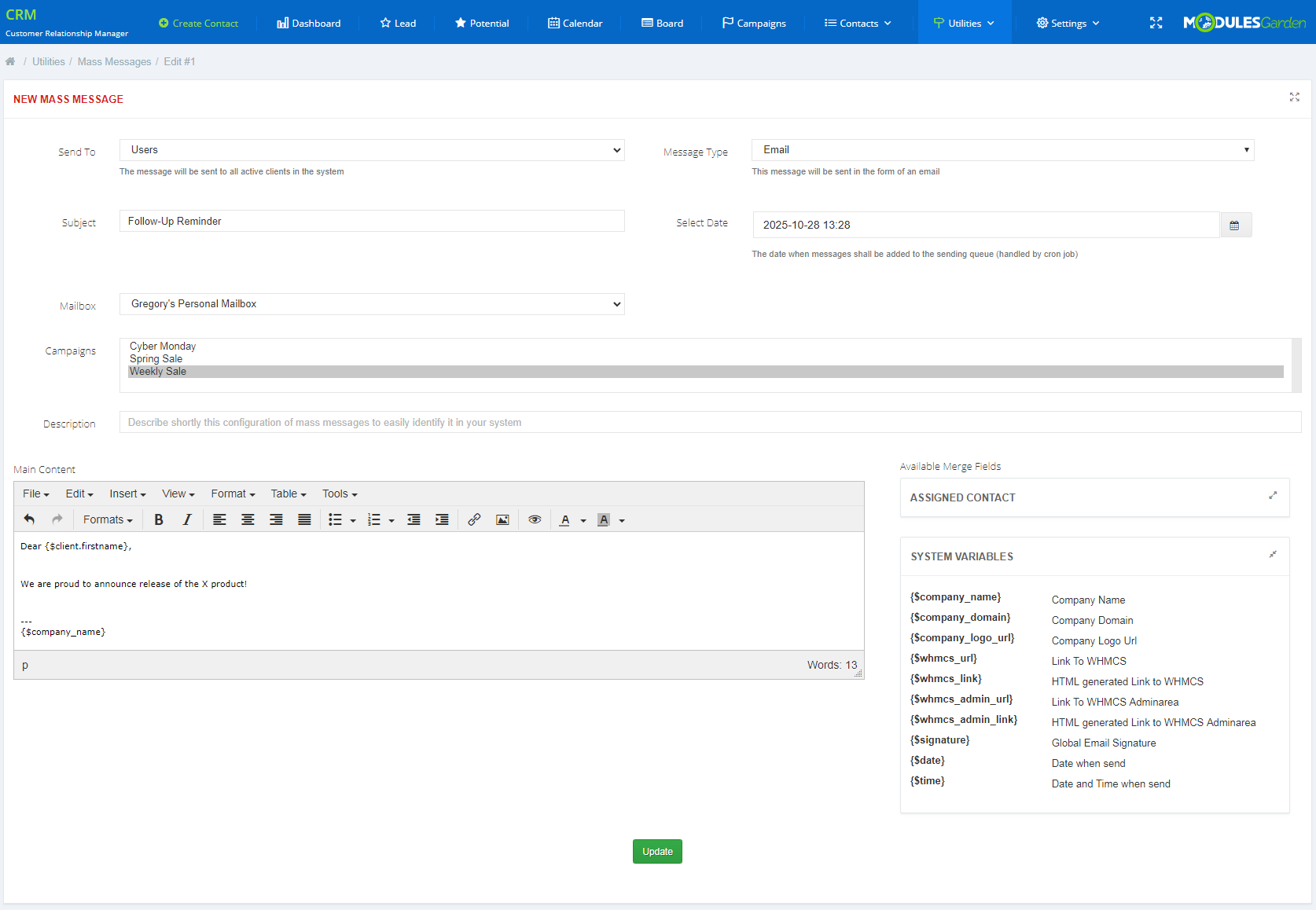Insert a hyperlink in the editor
The width and height of the screenshot is (1316, 910).
(x=474, y=519)
